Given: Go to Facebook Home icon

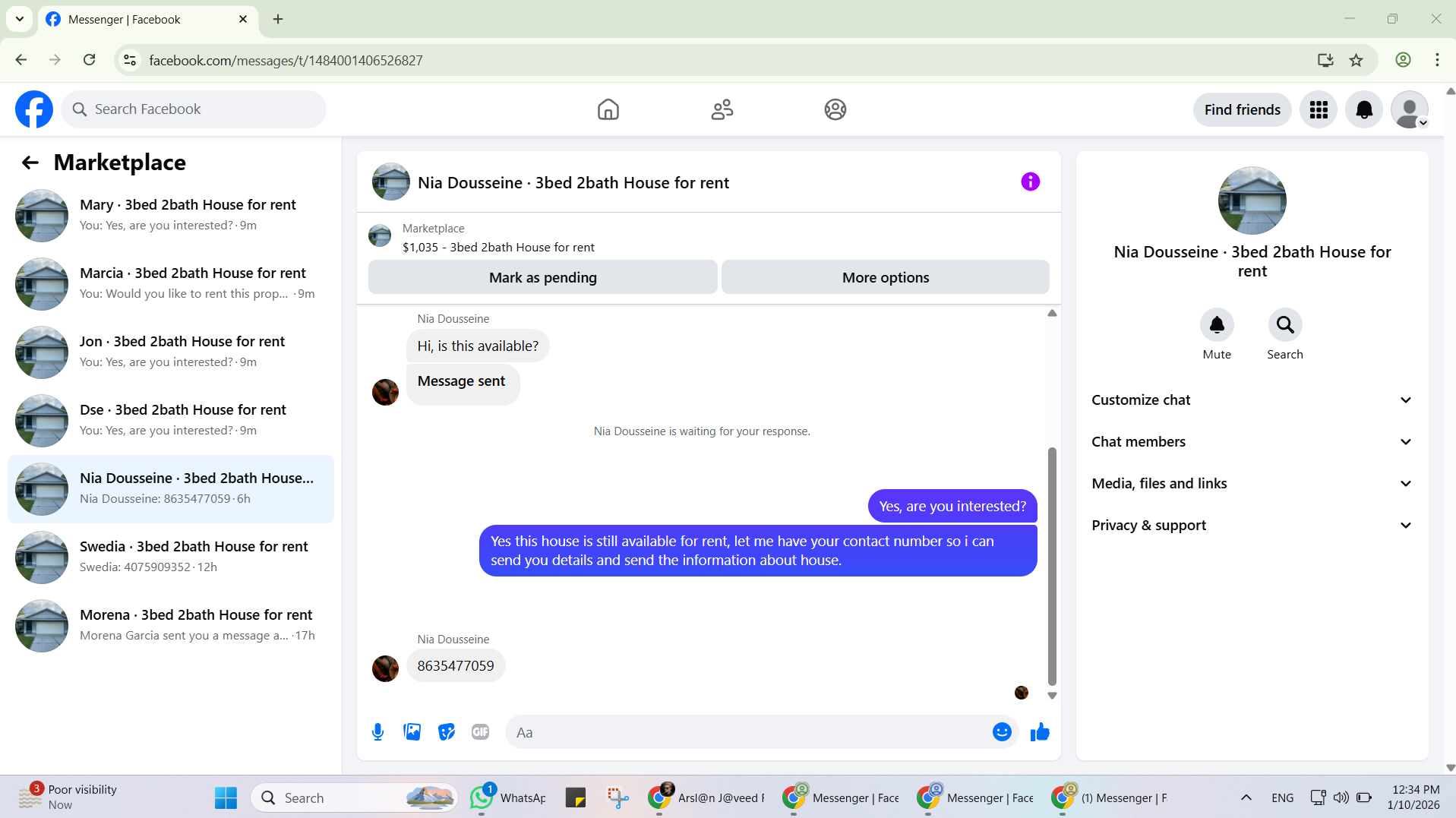Looking at the screenshot, I should coord(608,109).
